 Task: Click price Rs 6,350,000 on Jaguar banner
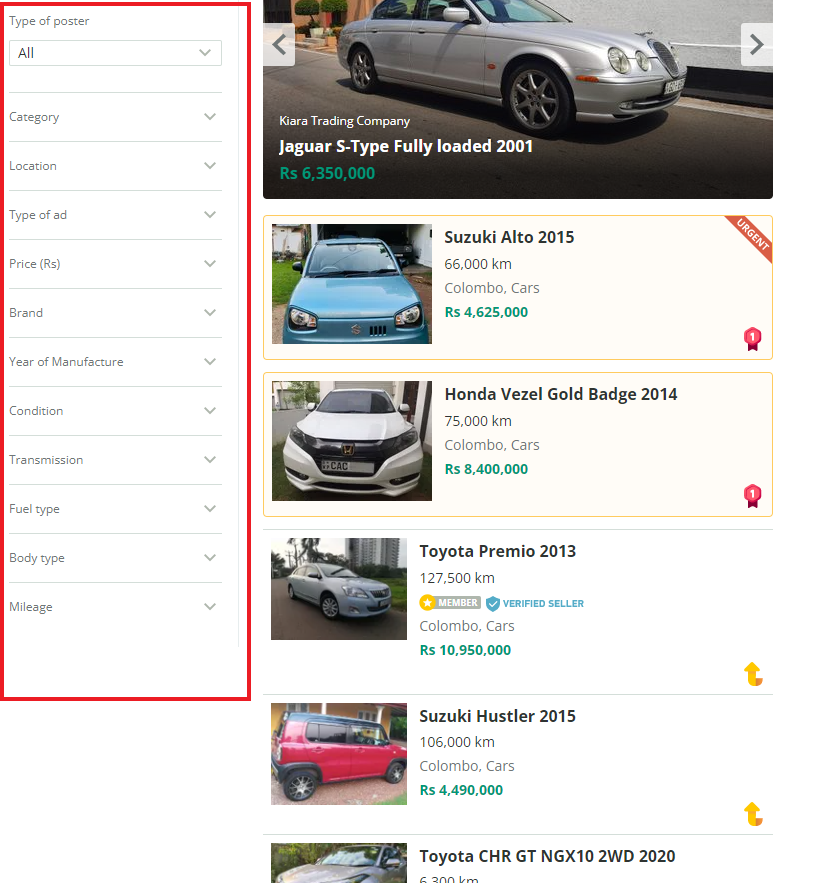(x=327, y=173)
